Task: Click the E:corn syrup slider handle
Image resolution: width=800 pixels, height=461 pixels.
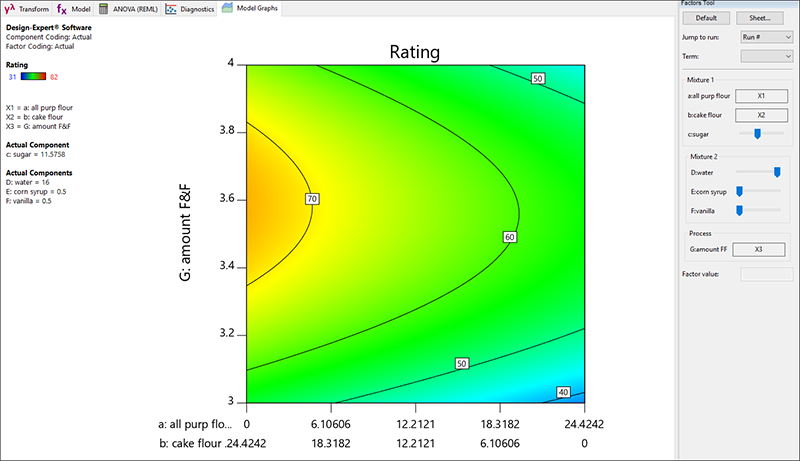Action: [x=740, y=191]
